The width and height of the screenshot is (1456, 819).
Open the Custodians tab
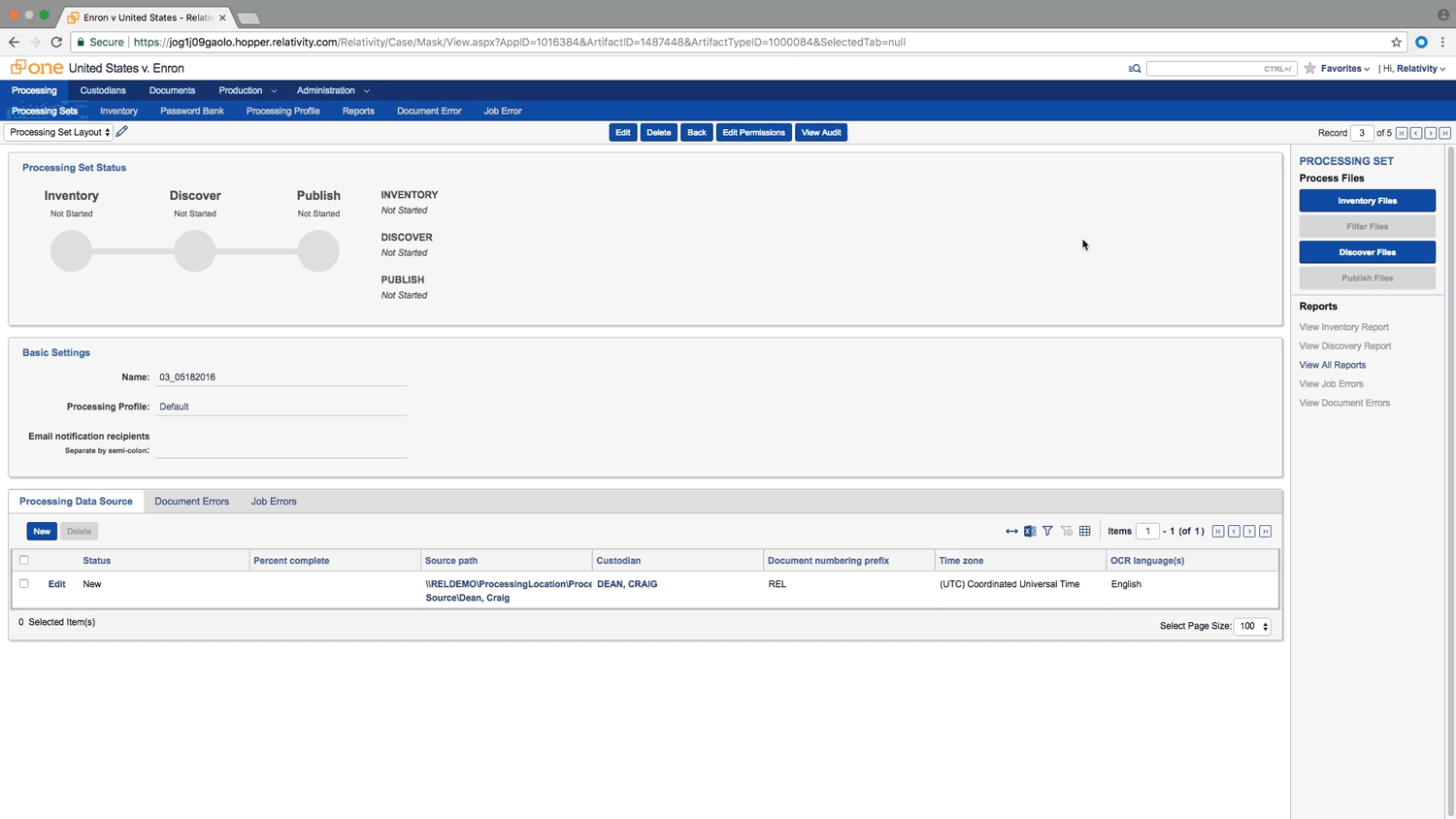tap(103, 90)
